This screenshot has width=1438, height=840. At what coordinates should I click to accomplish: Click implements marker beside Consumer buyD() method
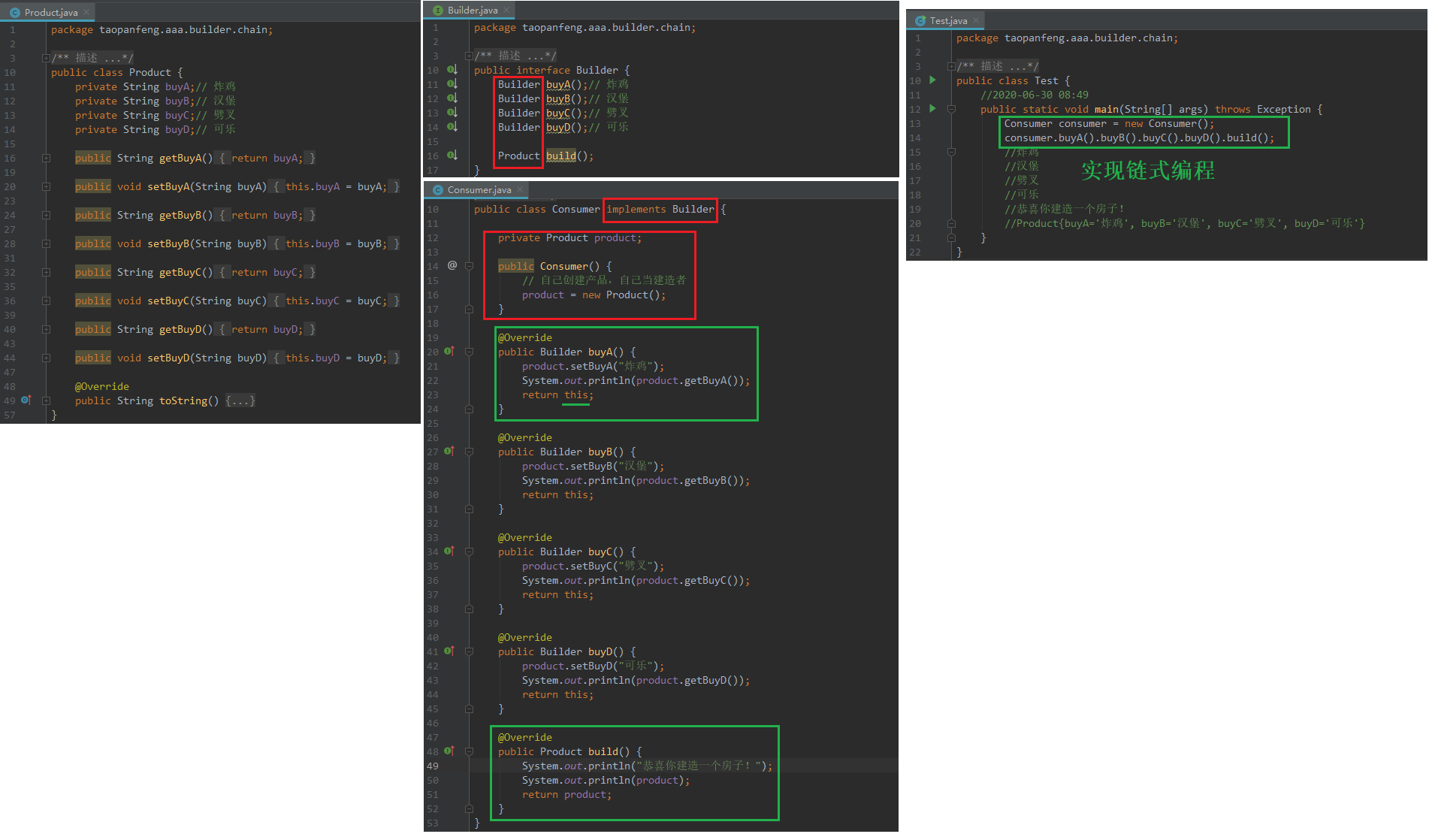[449, 651]
